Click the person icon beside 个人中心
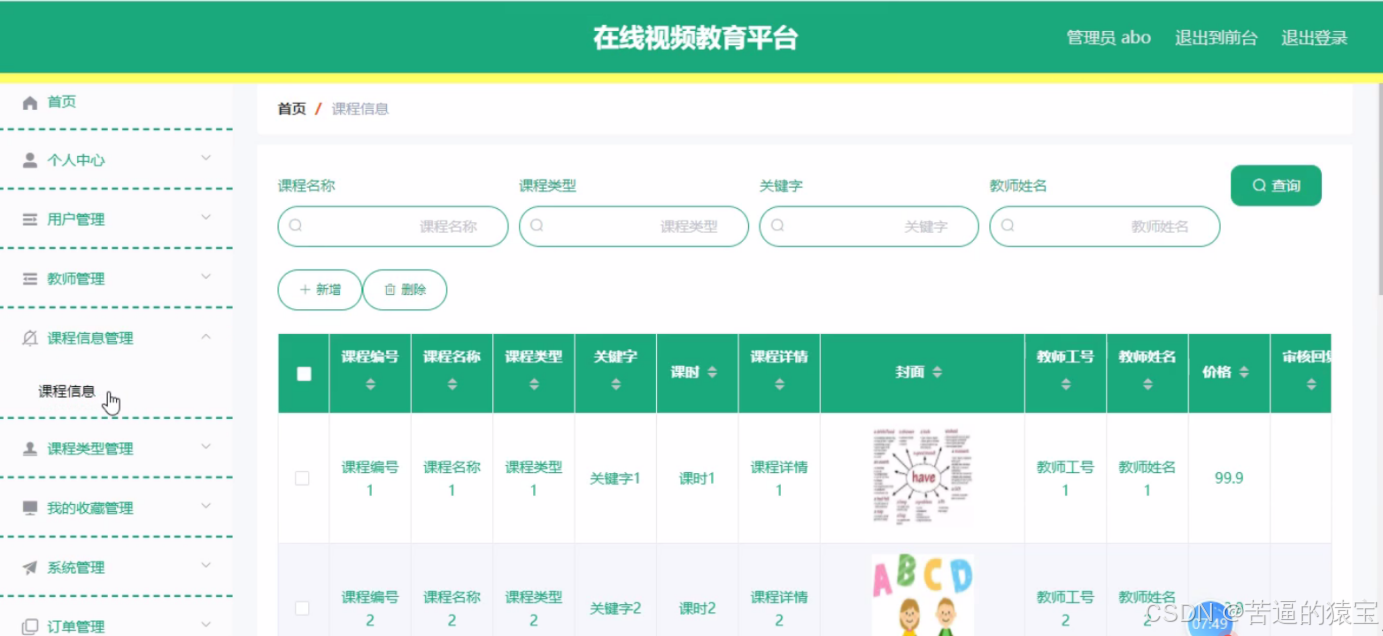The width and height of the screenshot is (1383, 636). (30, 160)
